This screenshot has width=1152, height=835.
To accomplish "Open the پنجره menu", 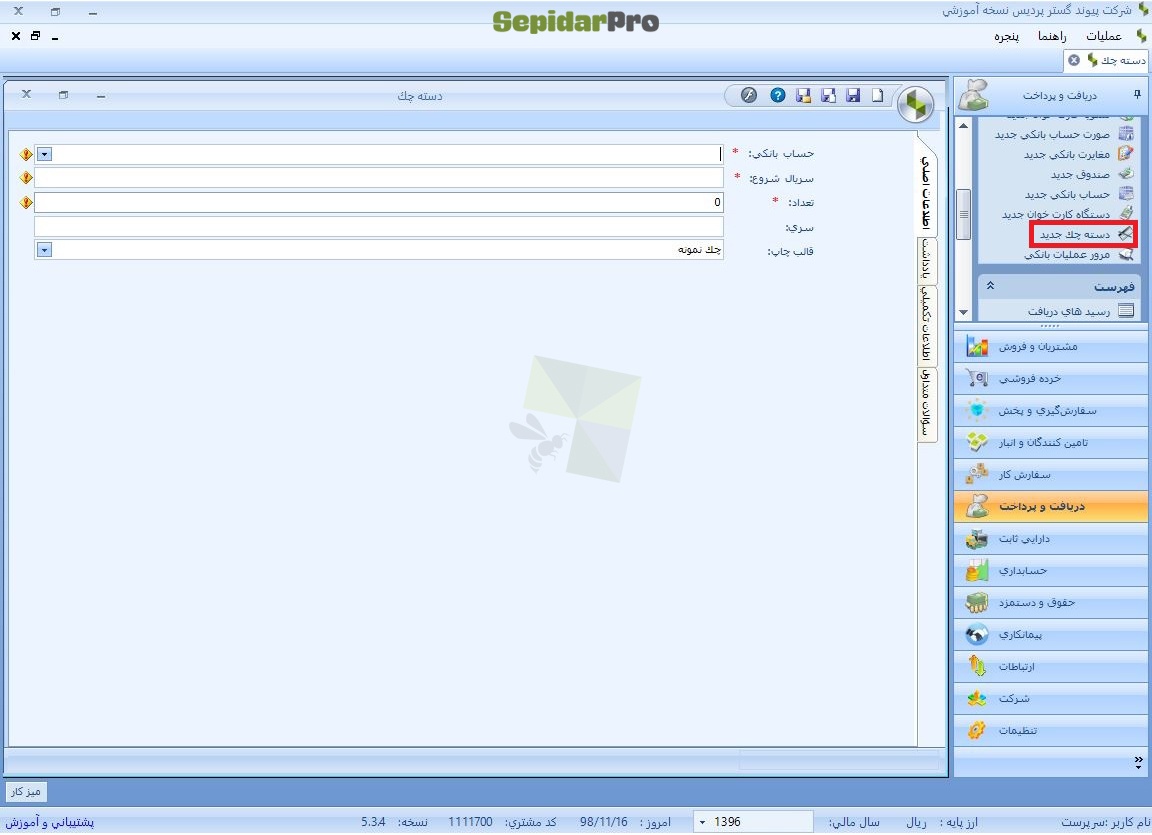I will [1007, 36].
